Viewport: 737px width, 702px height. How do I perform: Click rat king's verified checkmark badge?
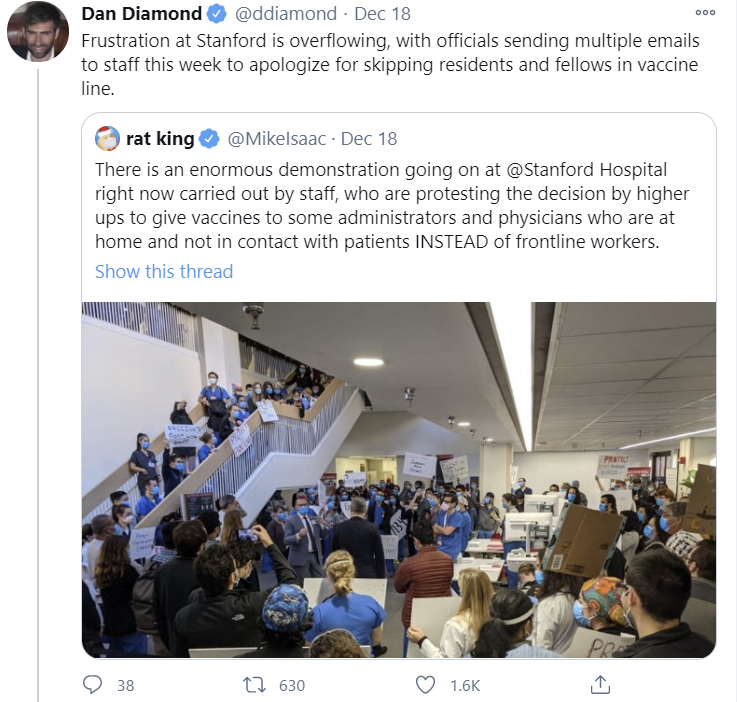click(x=209, y=139)
